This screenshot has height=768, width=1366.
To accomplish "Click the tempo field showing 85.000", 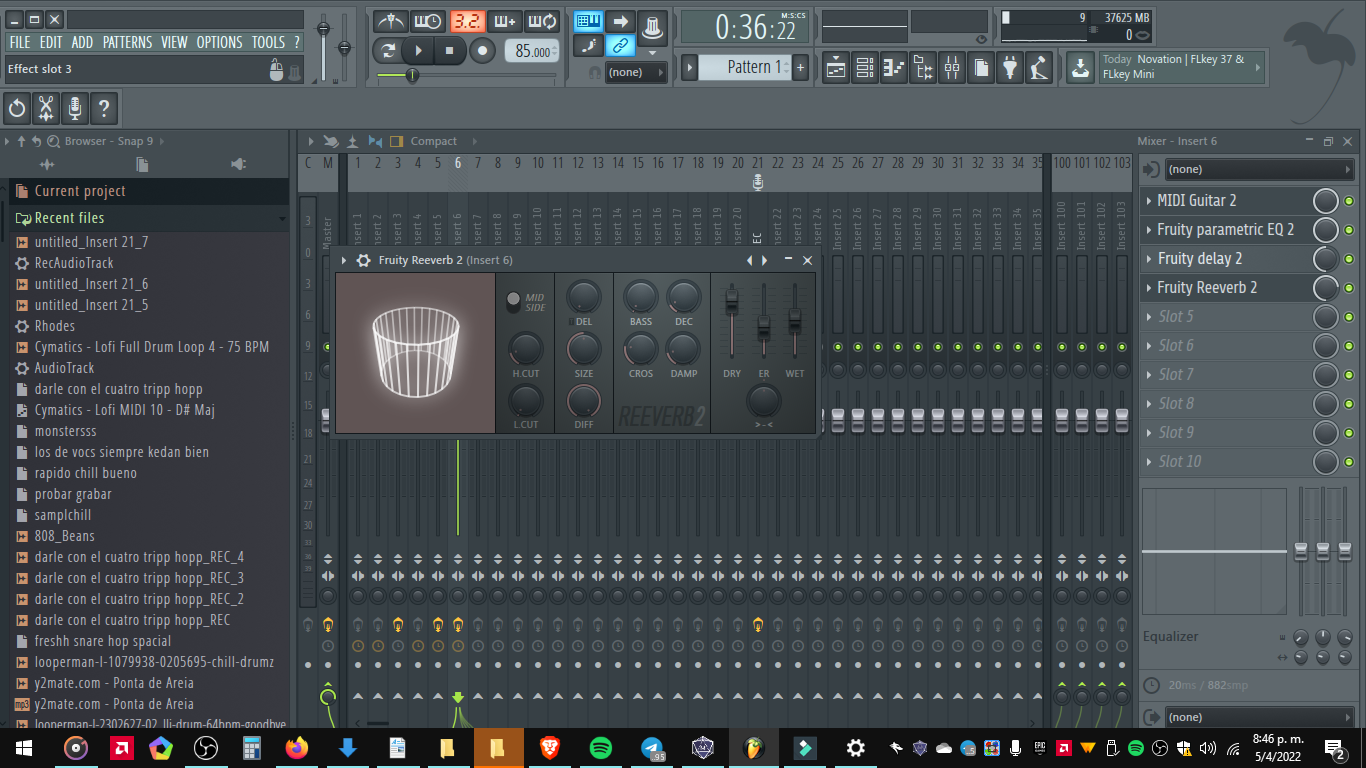I will tap(531, 51).
